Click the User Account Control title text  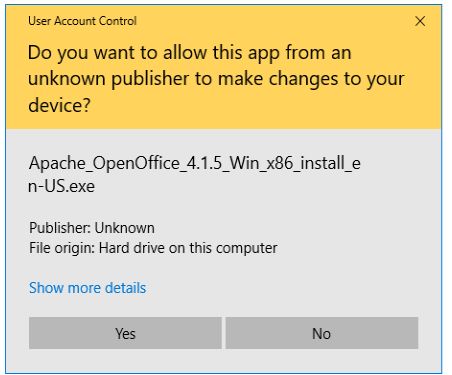(82, 21)
